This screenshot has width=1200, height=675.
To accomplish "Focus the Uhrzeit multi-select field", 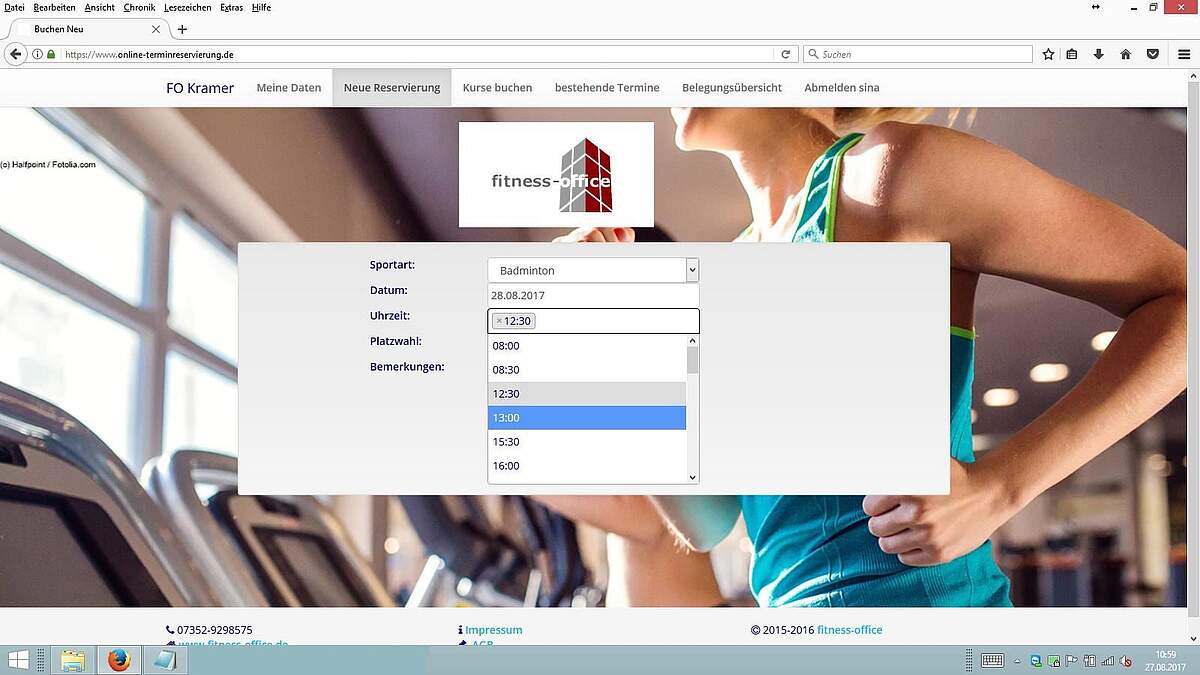I will pyautogui.click(x=593, y=321).
